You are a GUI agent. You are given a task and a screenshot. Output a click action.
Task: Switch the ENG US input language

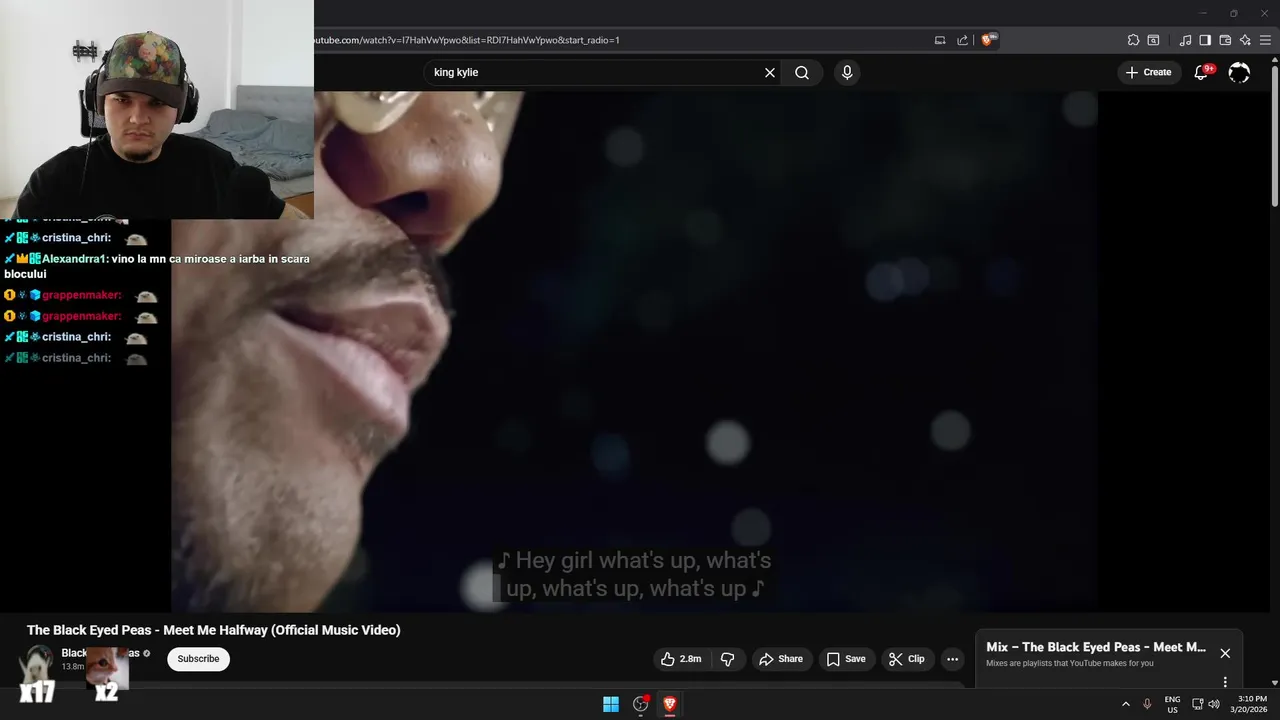(1172, 704)
